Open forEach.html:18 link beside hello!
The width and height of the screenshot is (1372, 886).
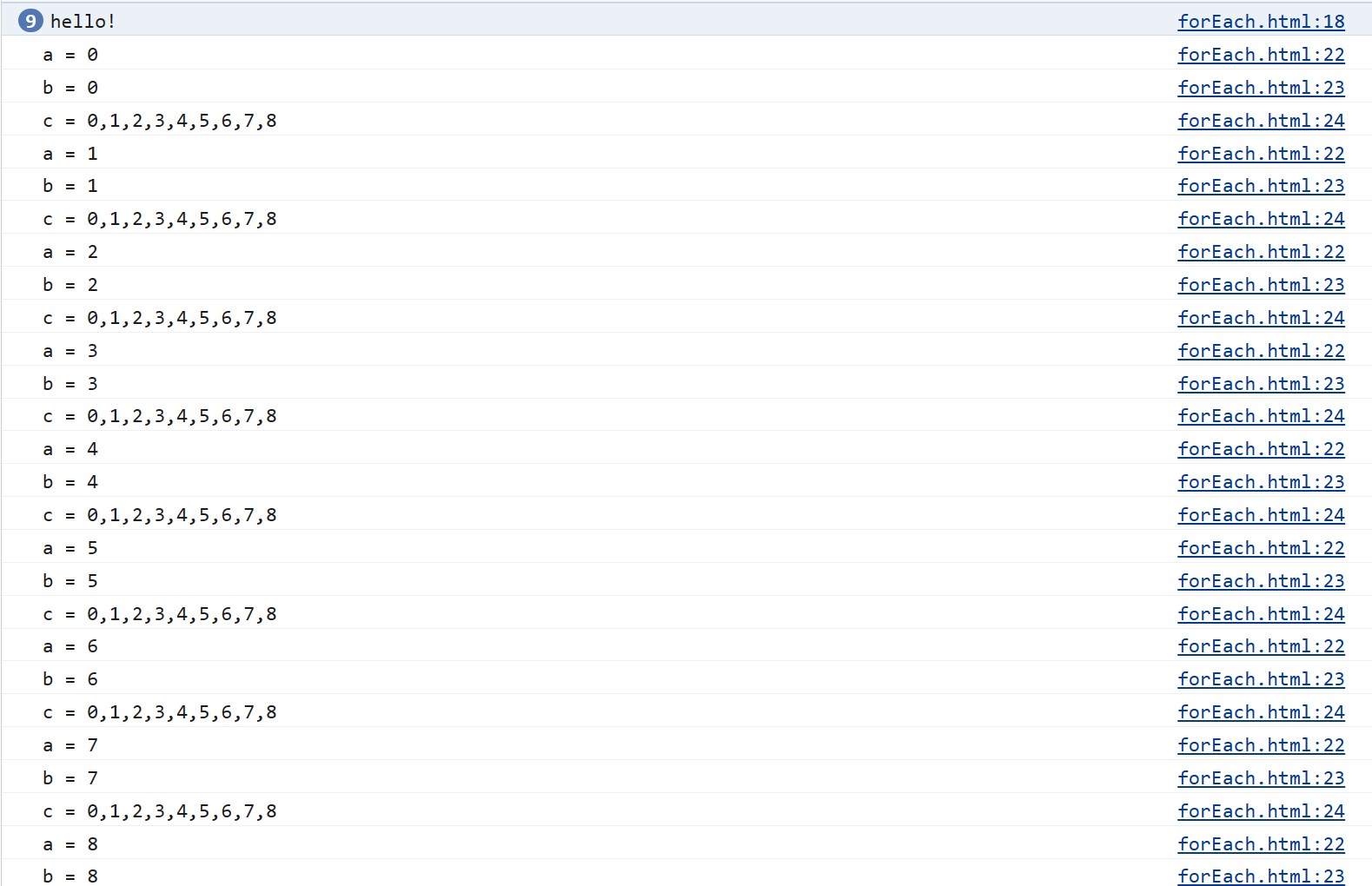(x=1261, y=21)
